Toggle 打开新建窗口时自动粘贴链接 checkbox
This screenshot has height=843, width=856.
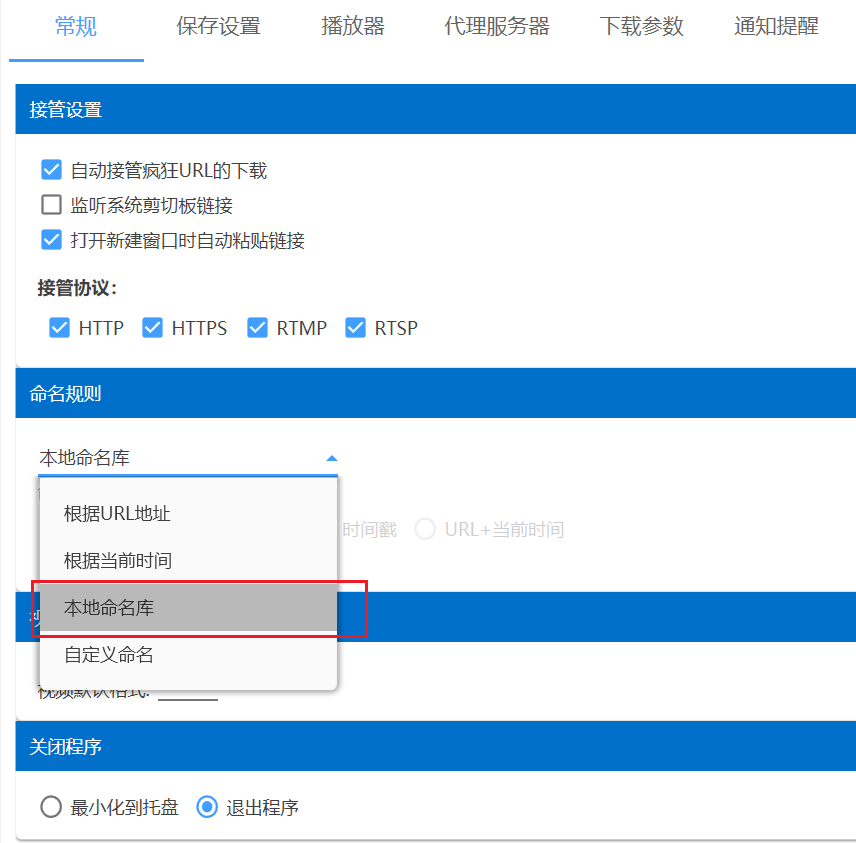point(51,240)
